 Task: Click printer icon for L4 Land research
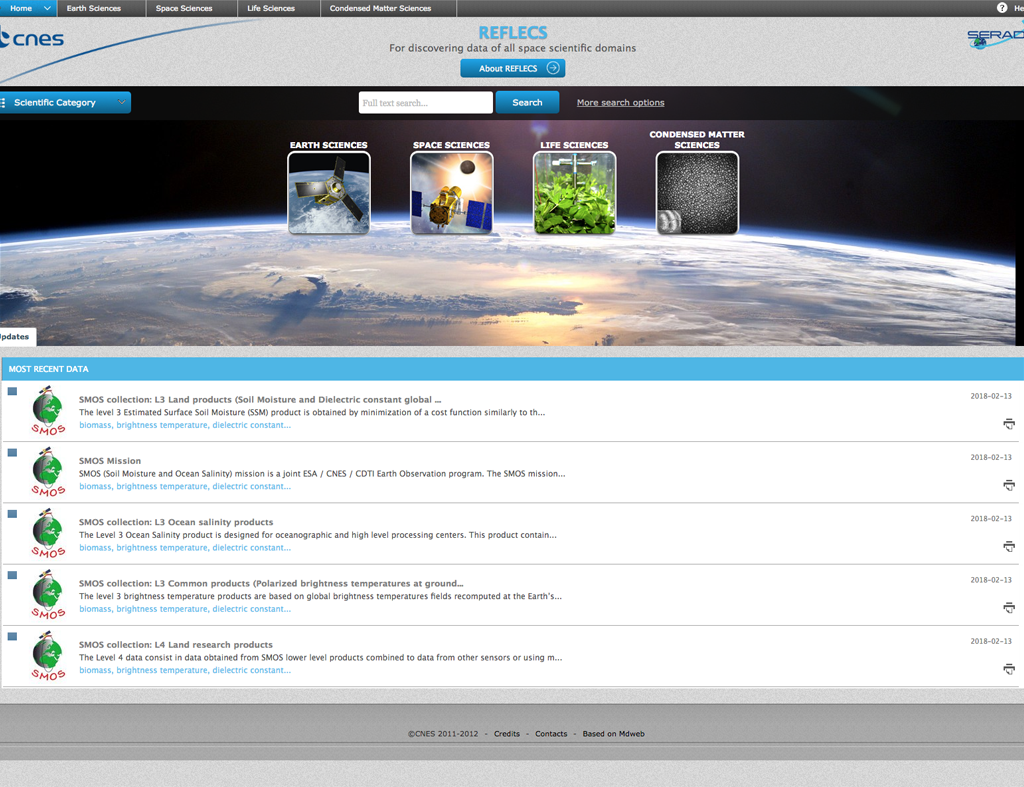coord(1009,669)
